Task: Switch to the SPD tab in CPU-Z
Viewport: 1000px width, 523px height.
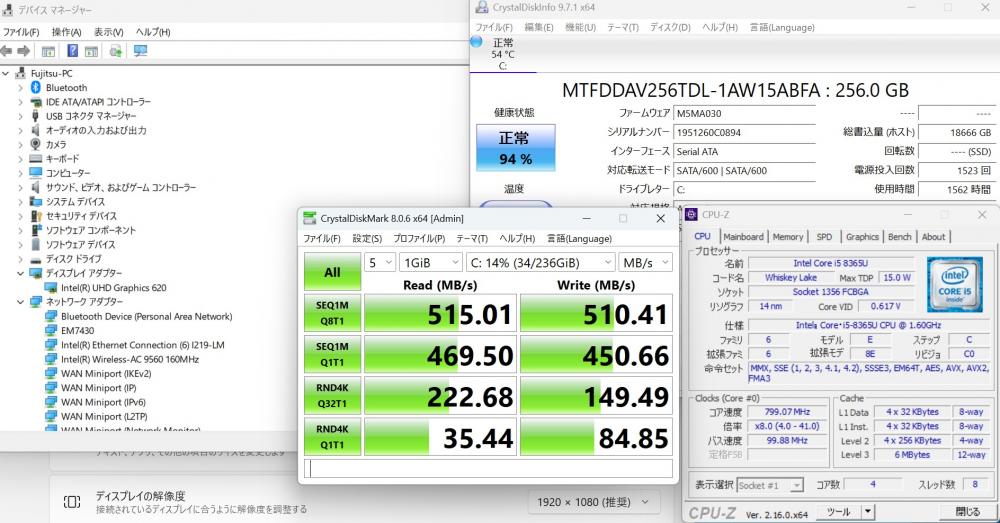Action: [824, 237]
